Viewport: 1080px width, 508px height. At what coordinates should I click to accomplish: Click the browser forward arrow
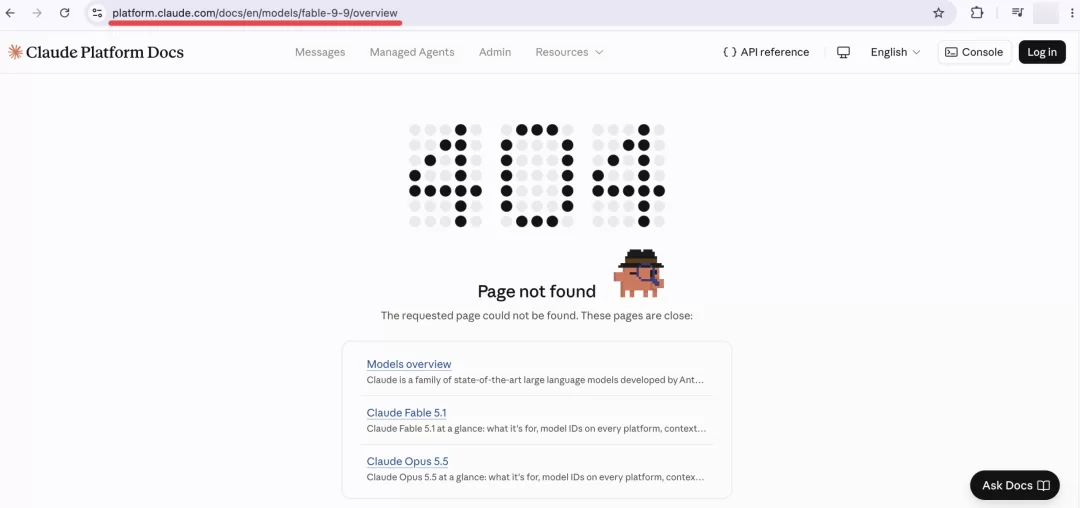(37, 12)
